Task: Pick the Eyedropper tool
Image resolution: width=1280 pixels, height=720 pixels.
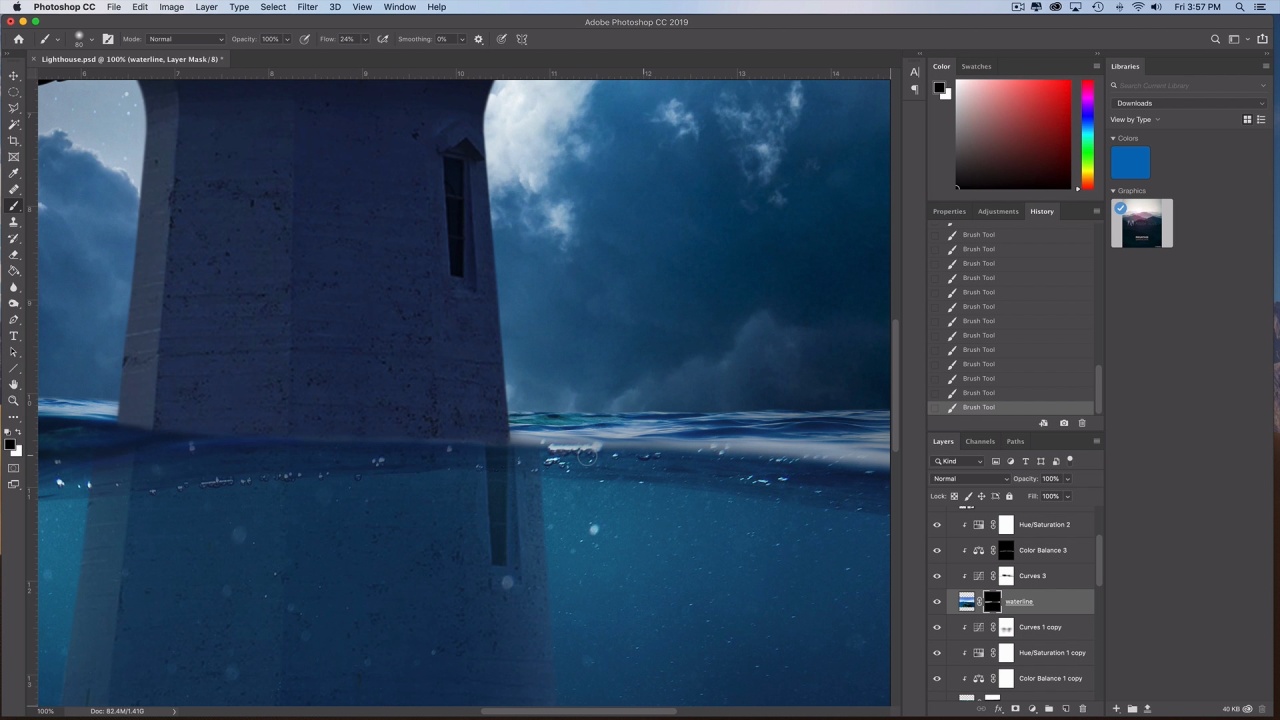Action: (14, 173)
